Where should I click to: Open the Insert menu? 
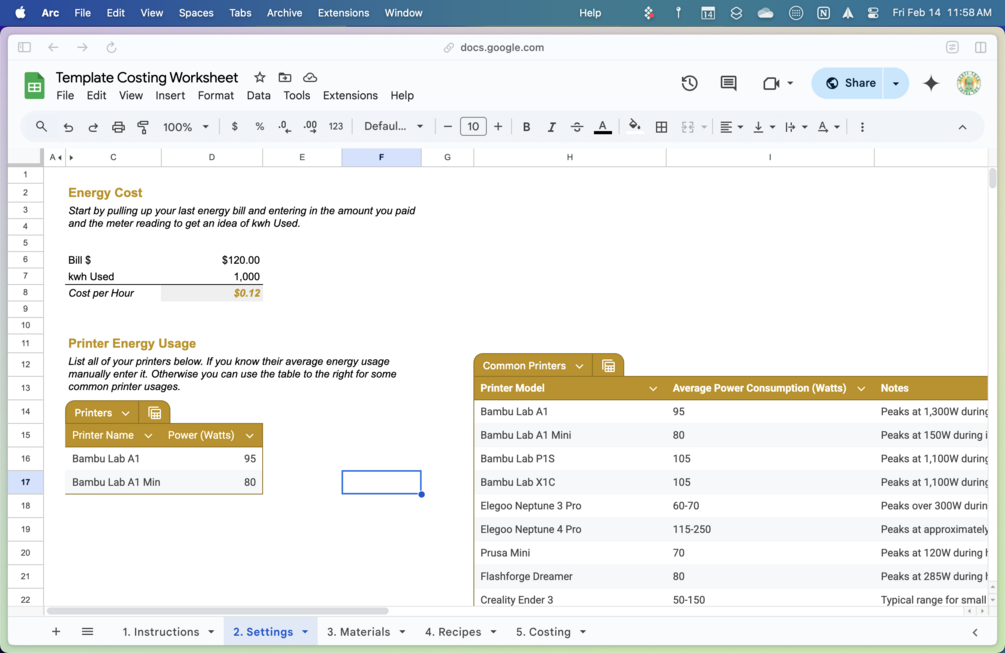click(170, 95)
